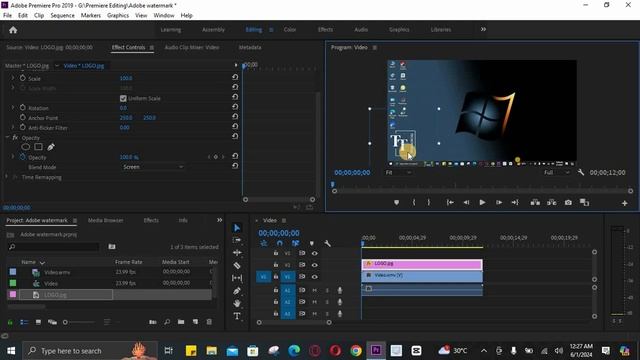
Task: Select the Razor tool
Action: [237, 266]
